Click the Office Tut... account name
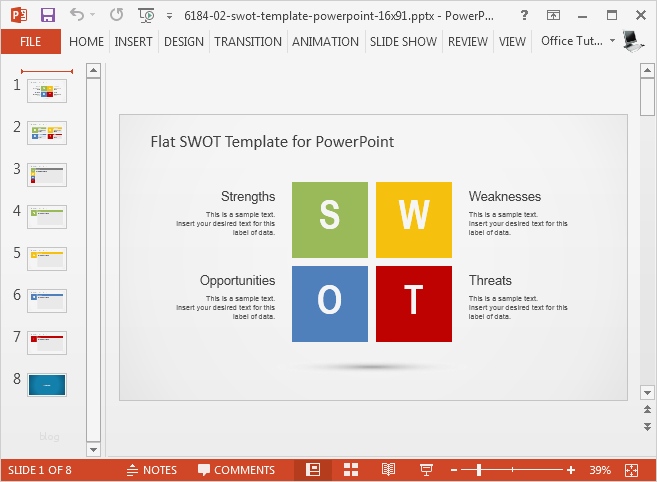Image resolution: width=657 pixels, height=482 pixels. point(572,41)
